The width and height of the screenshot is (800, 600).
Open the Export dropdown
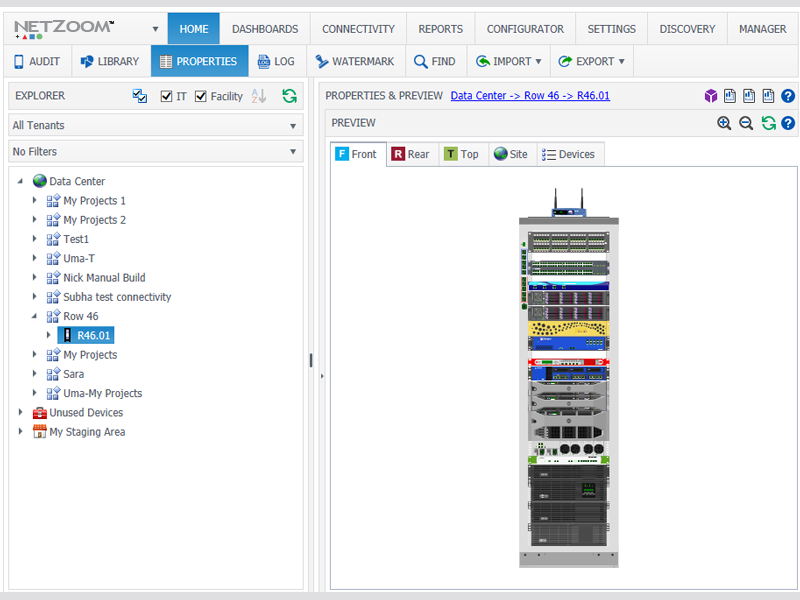[x=591, y=61]
